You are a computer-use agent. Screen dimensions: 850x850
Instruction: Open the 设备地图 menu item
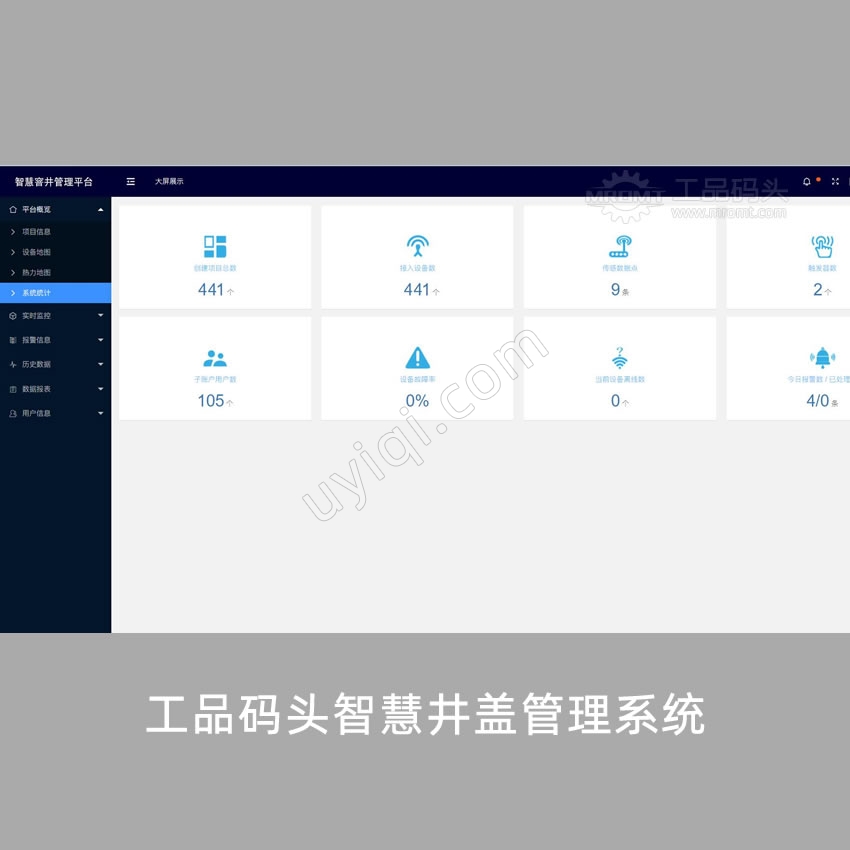tap(55, 252)
